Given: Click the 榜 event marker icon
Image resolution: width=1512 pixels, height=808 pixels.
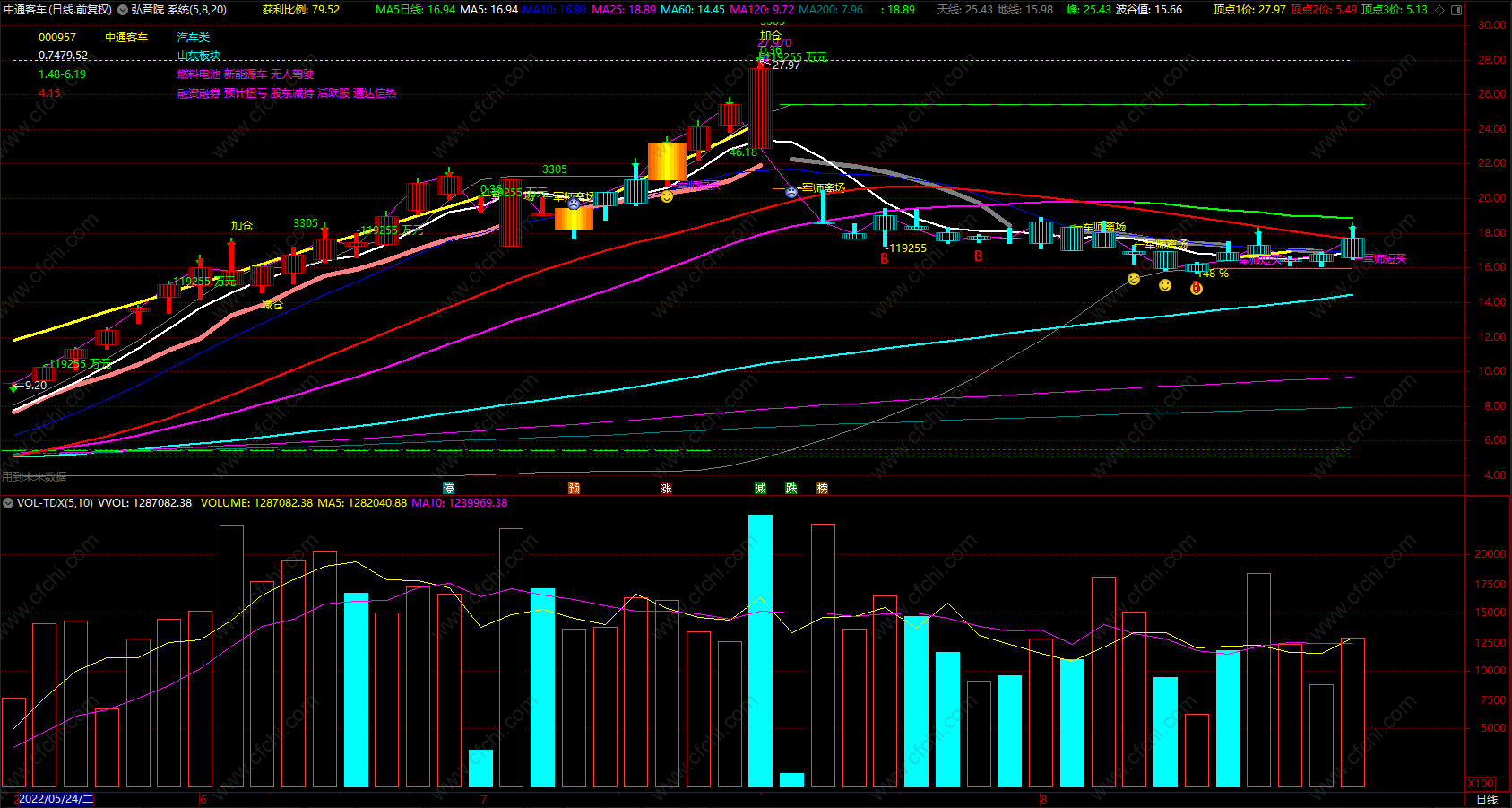Looking at the screenshot, I should 823,488.
